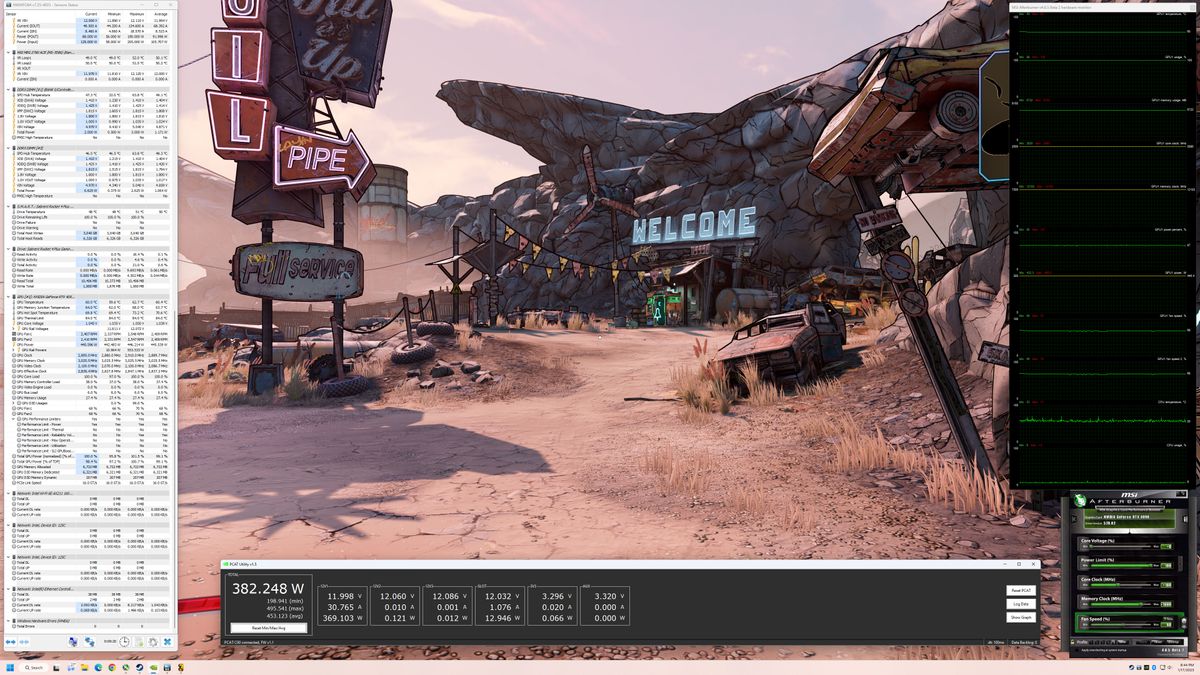Viewport: 1200px width, 675px height.
Task: Open Windows taskbar Search box
Action: 35,668
